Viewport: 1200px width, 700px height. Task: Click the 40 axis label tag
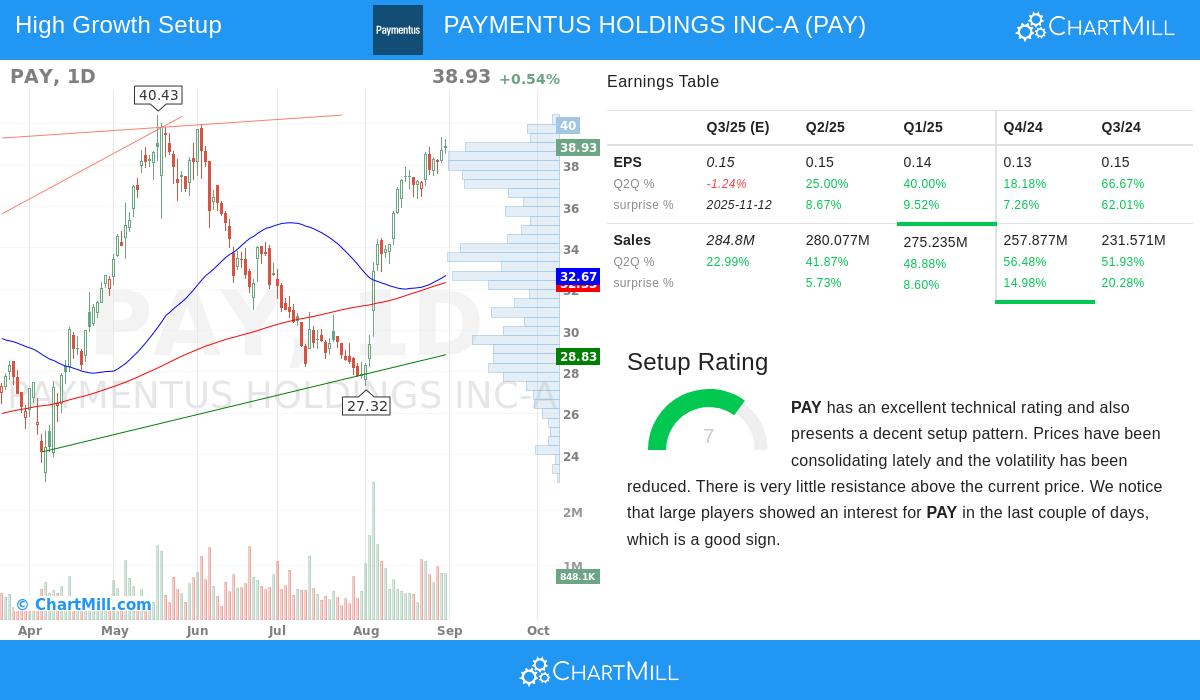(x=567, y=125)
